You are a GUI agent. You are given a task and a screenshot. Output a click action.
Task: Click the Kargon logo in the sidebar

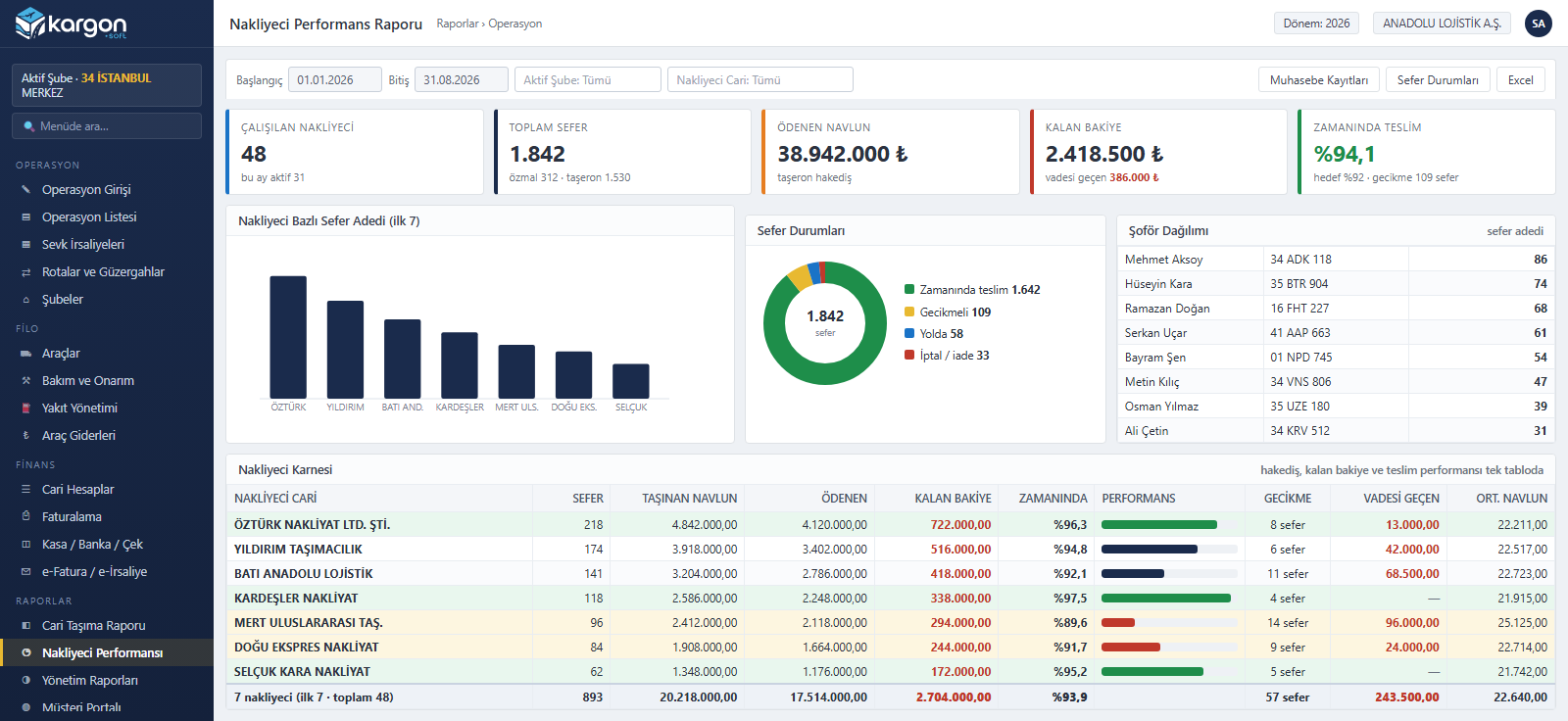point(72,24)
